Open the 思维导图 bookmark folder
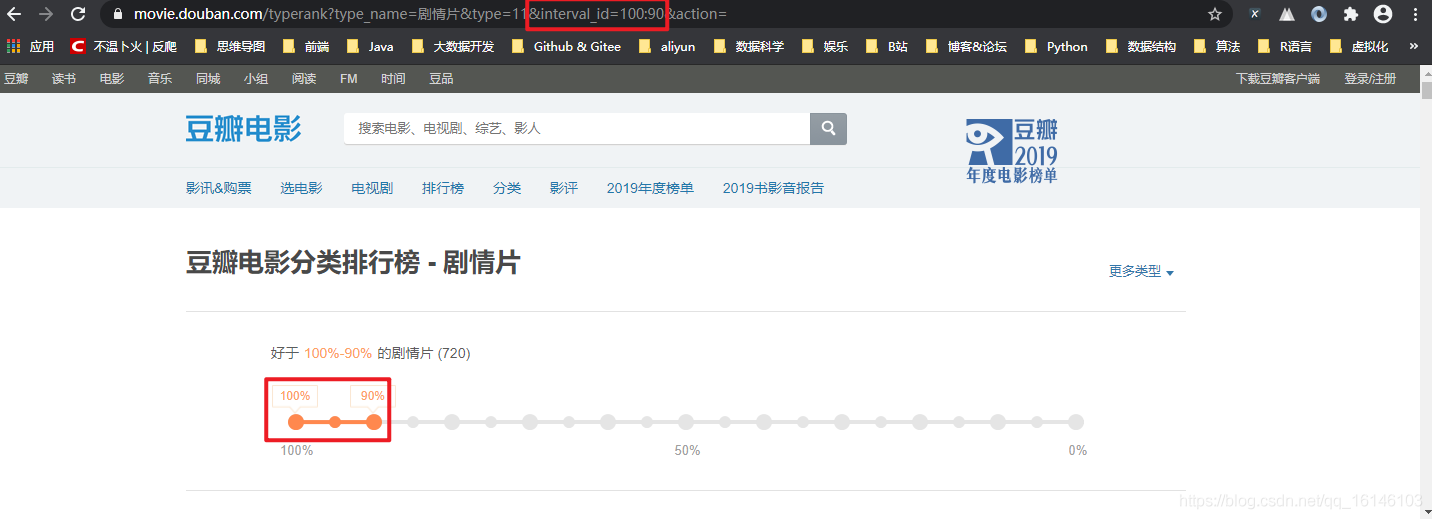The height and width of the screenshot is (519, 1432). pos(229,46)
